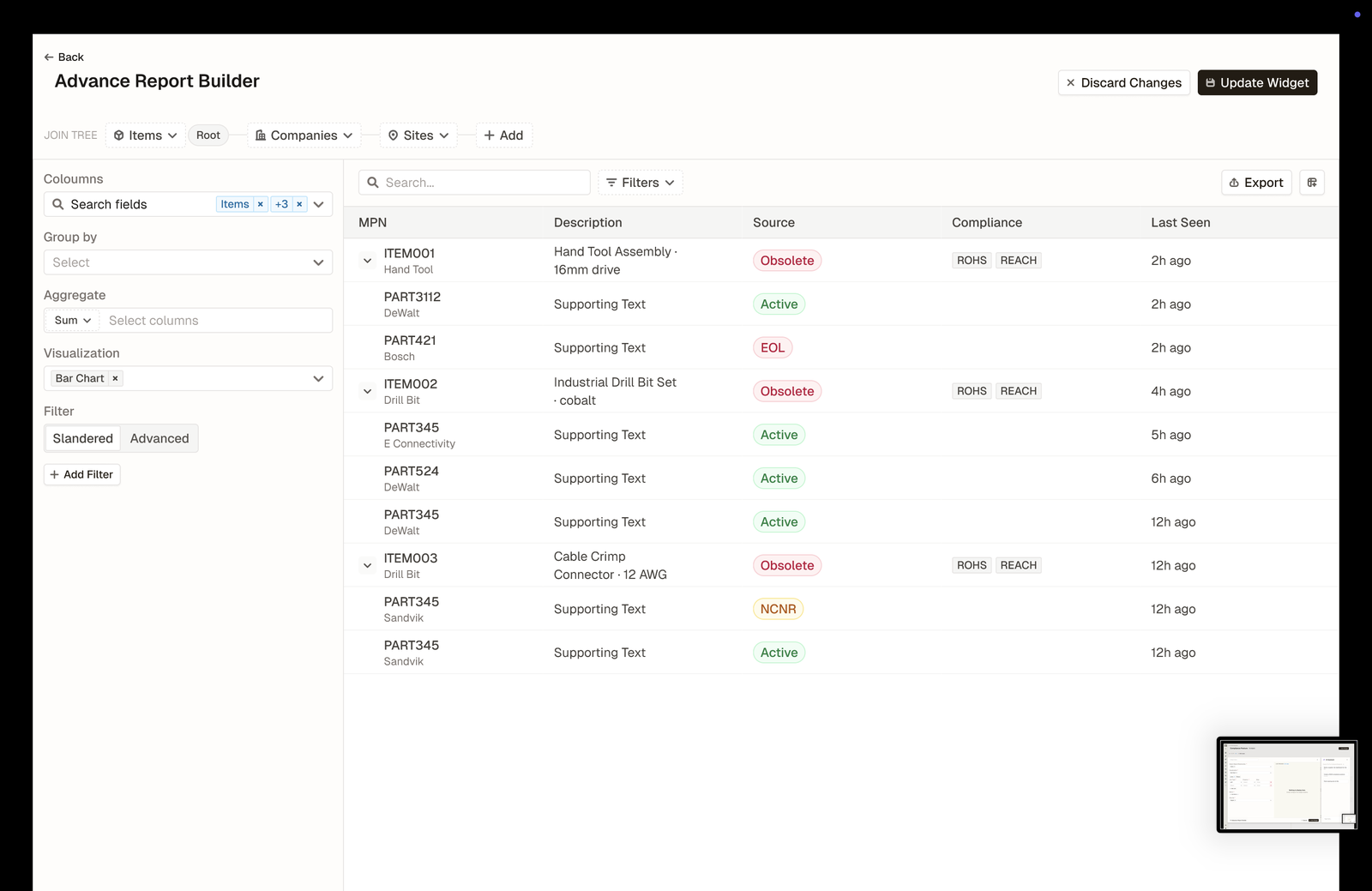Viewport: 1372px width, 891px height.
Task: Click the Export button
Action: pyautogui.click(x=1256, y=183)
